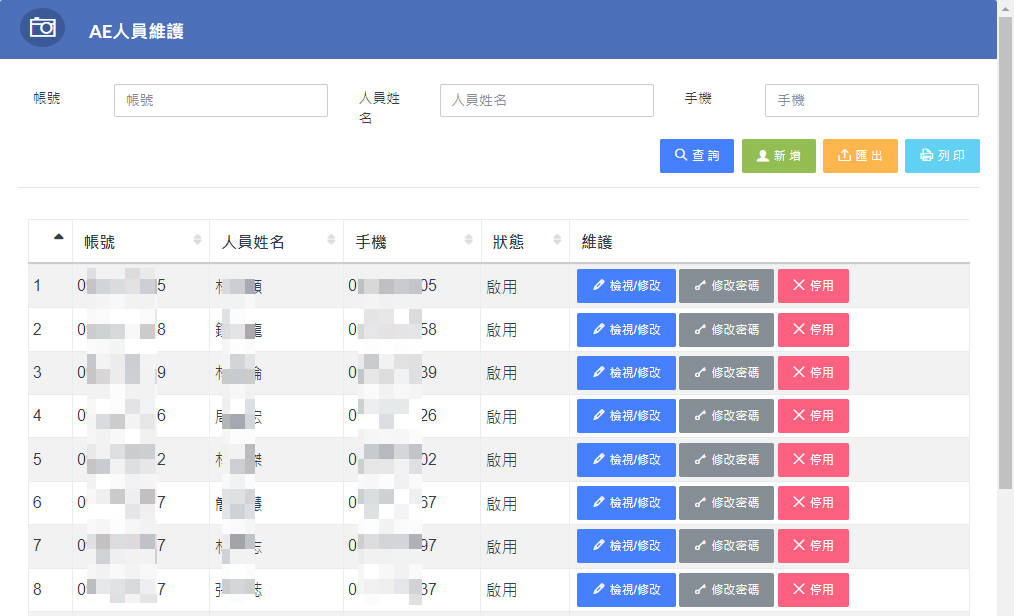Click 修改密碼 for row 6
Image resolution: width=1014 pixels, height=616 pixels.
pos(726,503)
